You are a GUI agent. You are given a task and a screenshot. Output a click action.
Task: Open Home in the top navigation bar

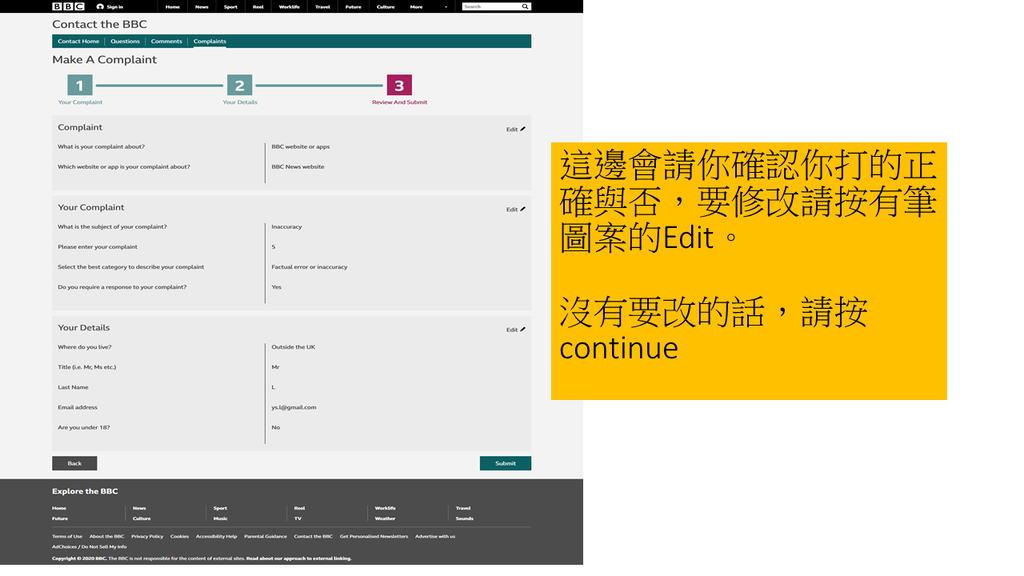click(172, 7)
